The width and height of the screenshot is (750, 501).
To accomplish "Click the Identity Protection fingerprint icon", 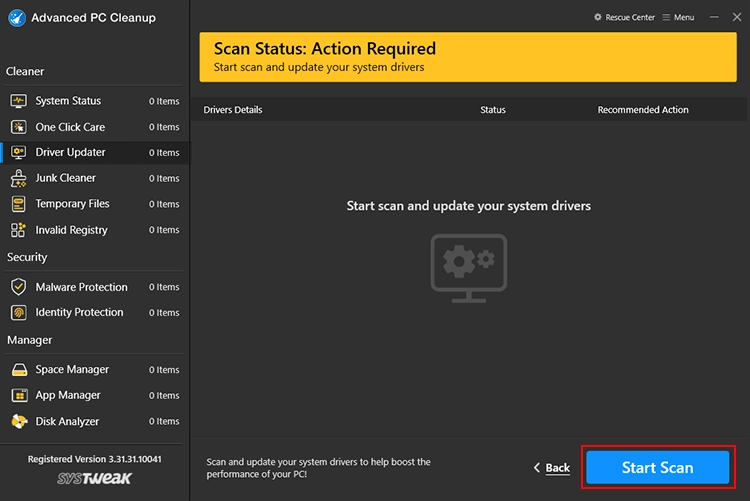I will [18, 312].
